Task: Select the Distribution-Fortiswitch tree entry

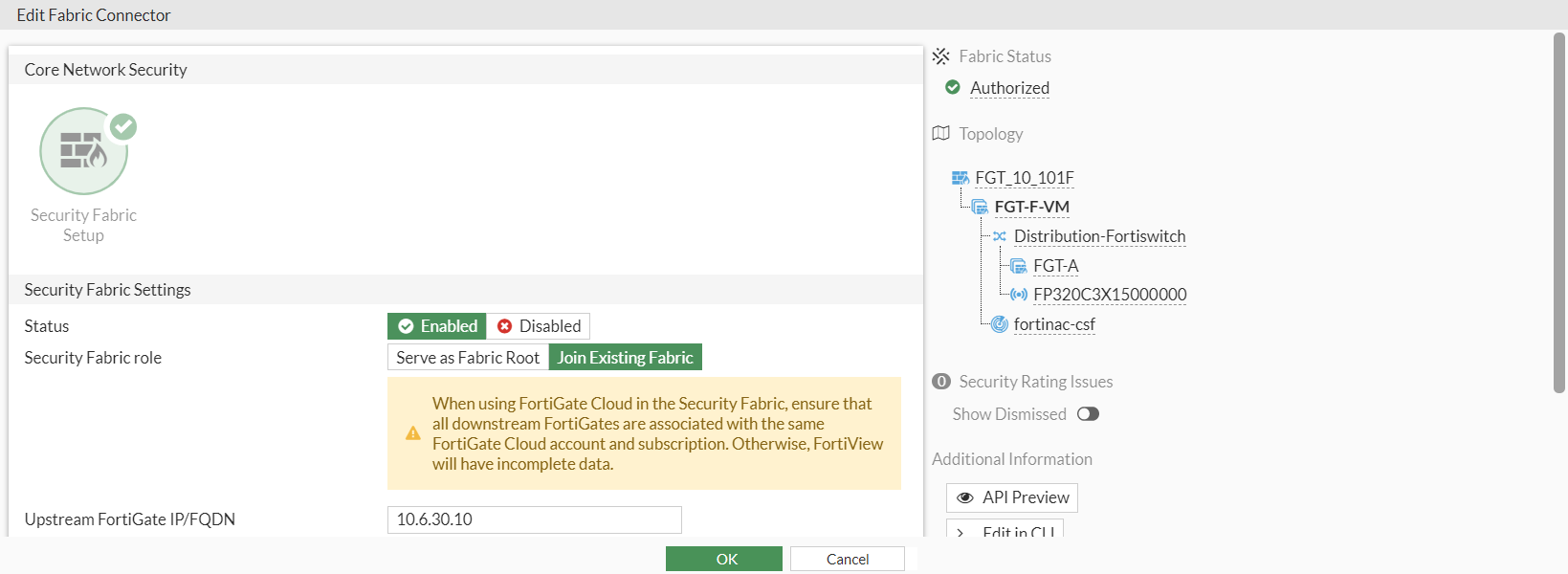Action: (x=1099, y=236)
